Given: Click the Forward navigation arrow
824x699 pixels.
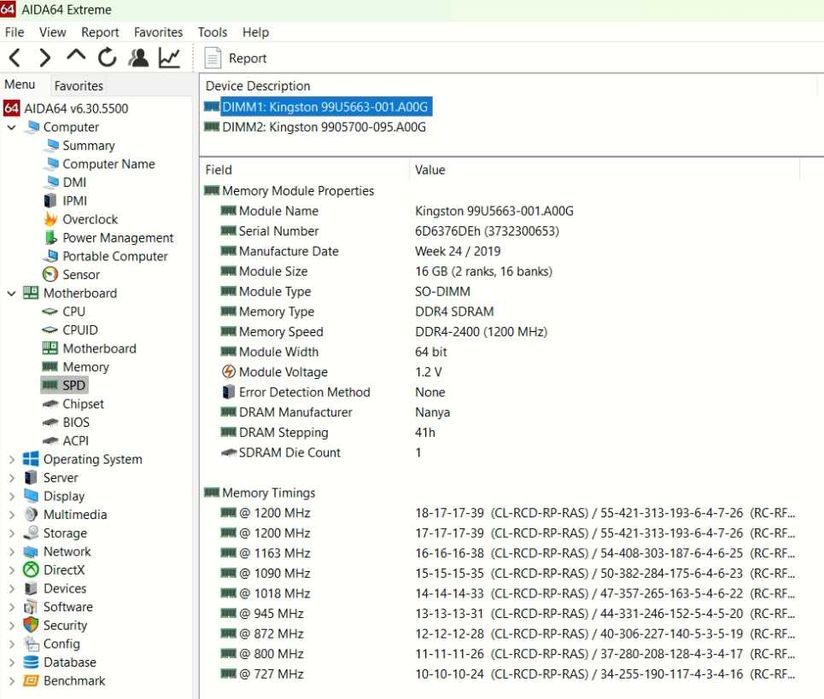Looking at the screenshot, I should coord(45,57).
